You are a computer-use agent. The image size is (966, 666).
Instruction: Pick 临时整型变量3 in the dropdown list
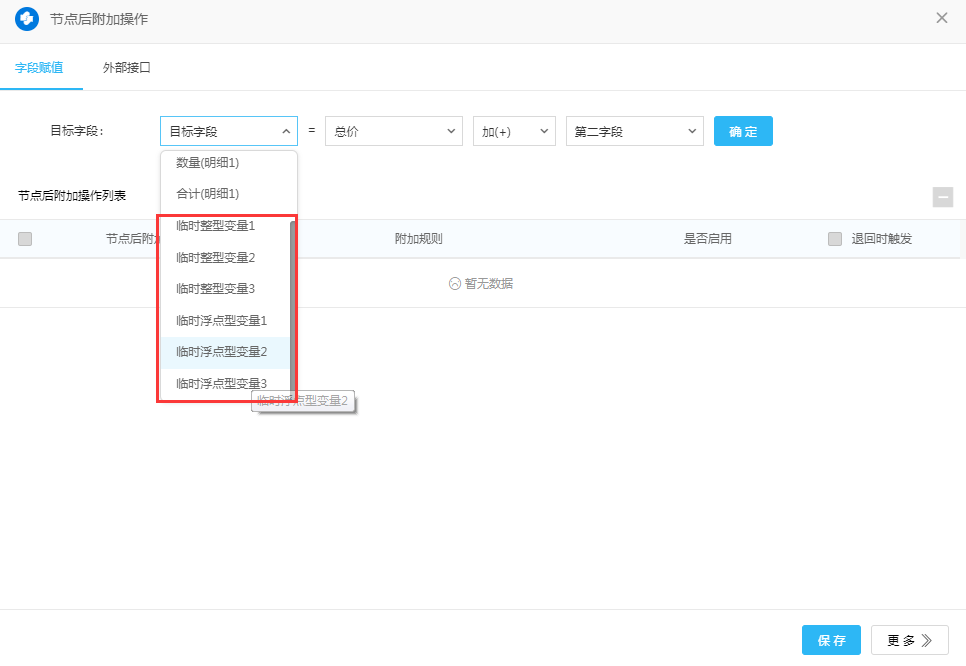216,289
